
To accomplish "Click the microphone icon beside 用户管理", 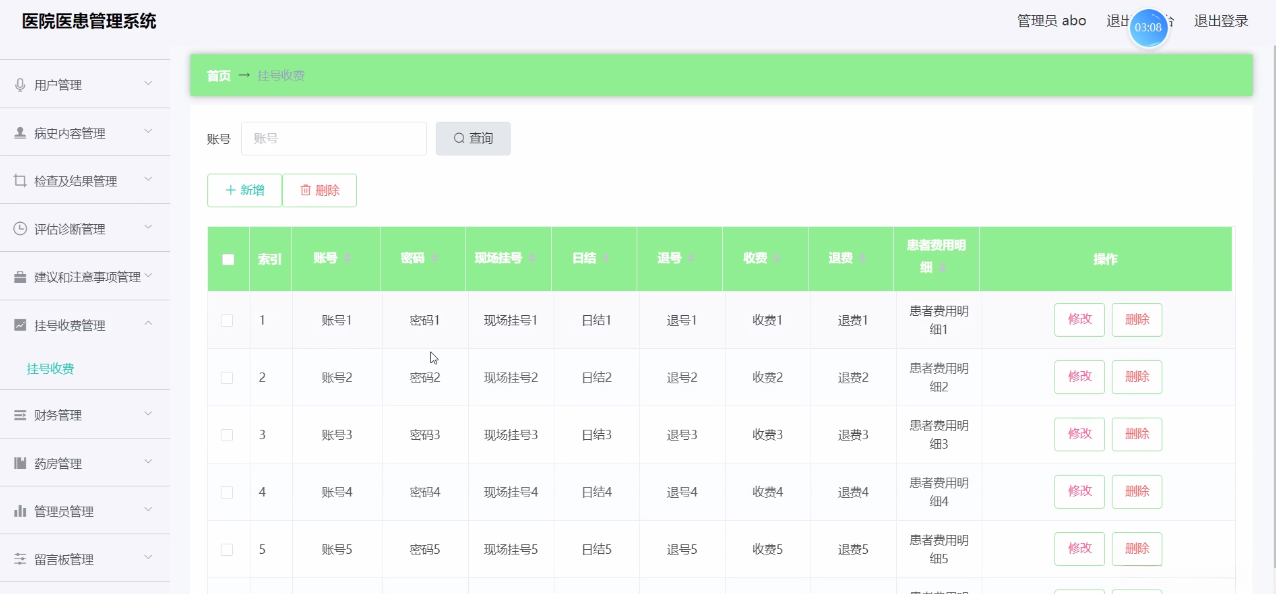I will pyautogui.click(x=20, y=85).
